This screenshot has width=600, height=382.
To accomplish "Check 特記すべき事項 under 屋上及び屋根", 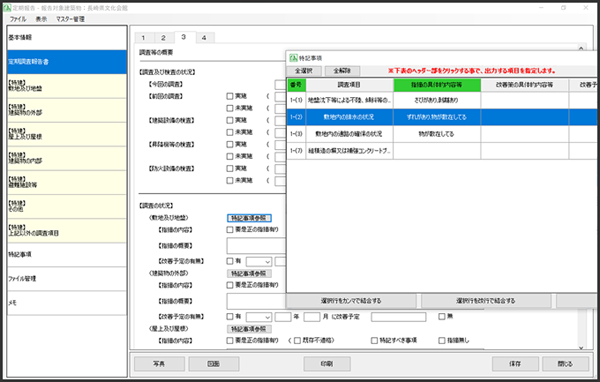I will tap(374, 340).
